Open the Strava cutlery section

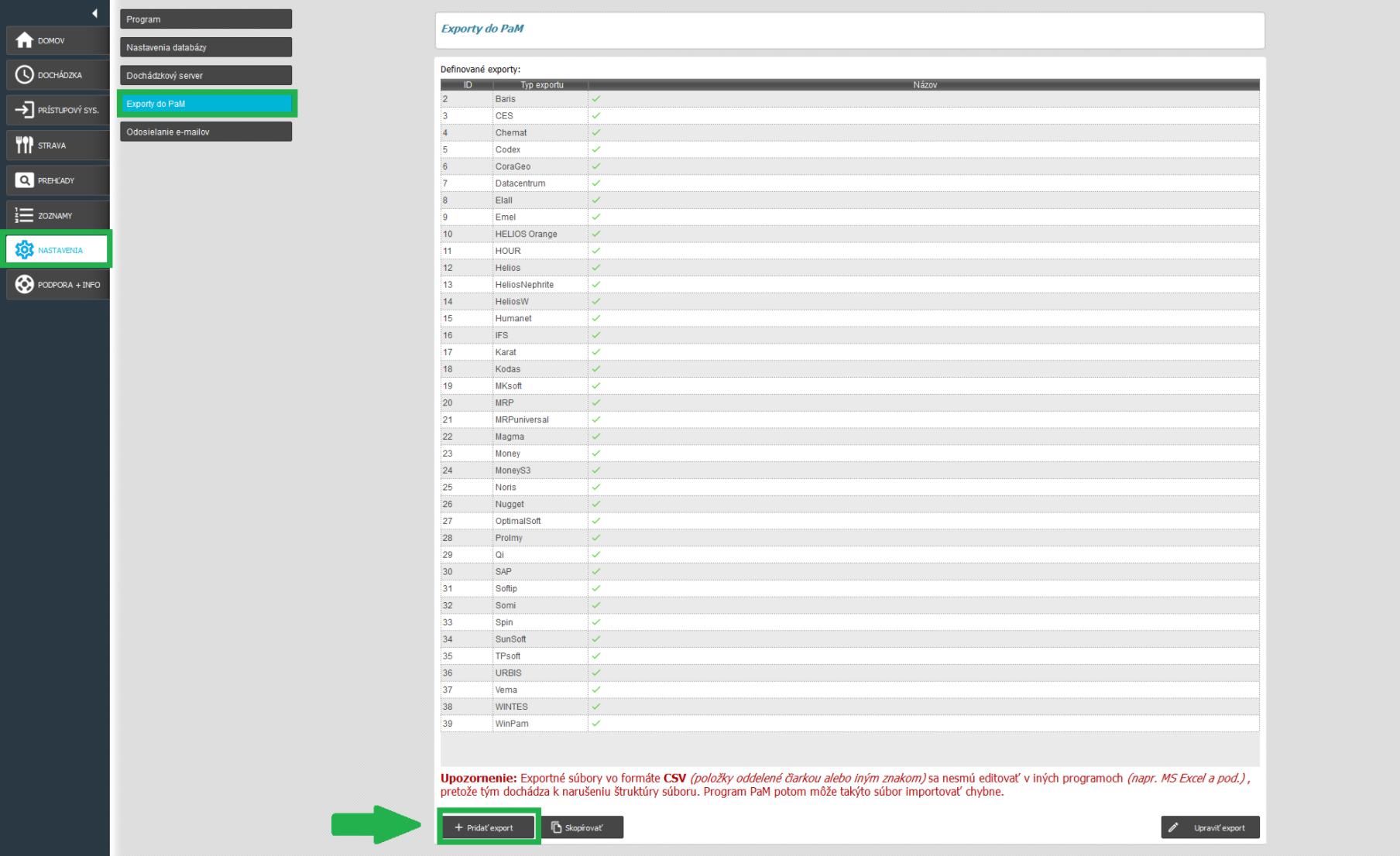[57, 146]
